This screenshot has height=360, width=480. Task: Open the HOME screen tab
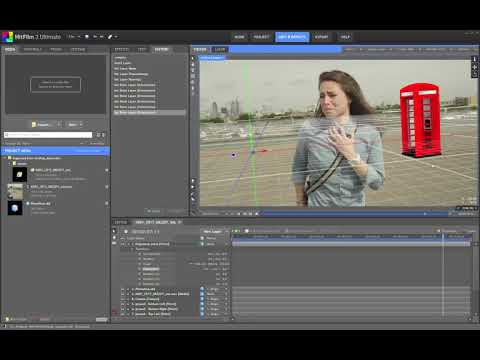coord(239,37)
